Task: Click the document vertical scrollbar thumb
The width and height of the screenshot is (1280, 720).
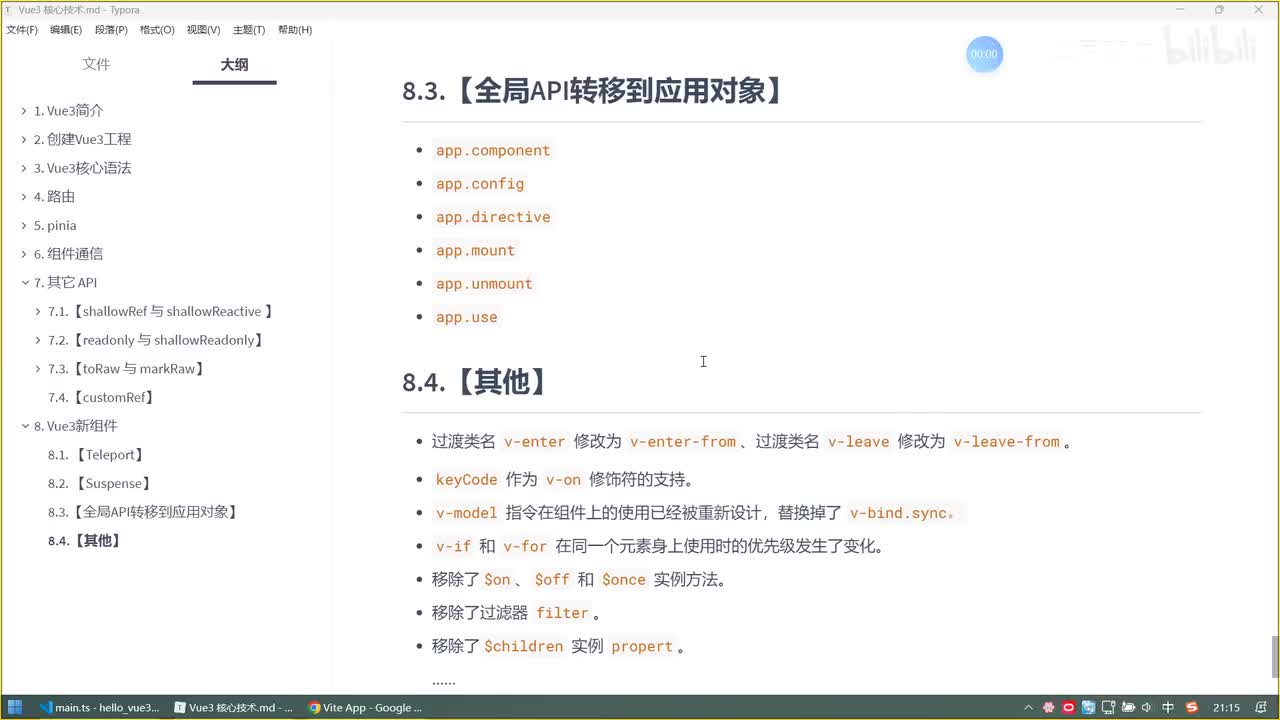Action: (x=1274, y=657)
